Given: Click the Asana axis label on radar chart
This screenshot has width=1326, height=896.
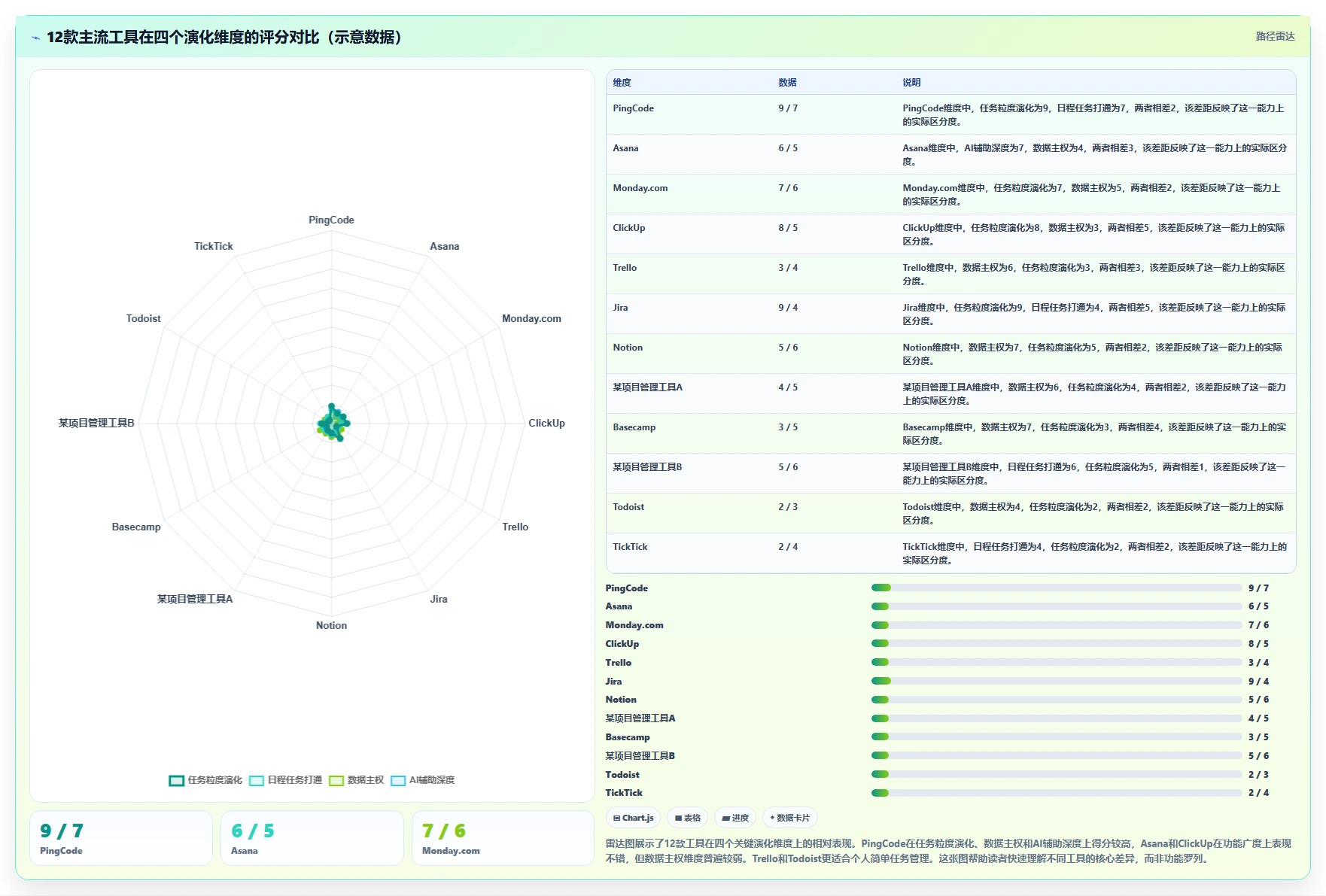Looking at the screenshot, I should tap(445, 246).
